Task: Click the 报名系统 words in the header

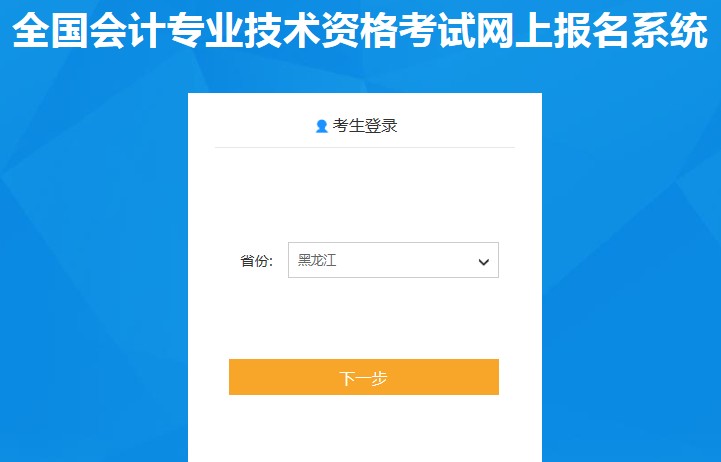Action: click(630, 31)
